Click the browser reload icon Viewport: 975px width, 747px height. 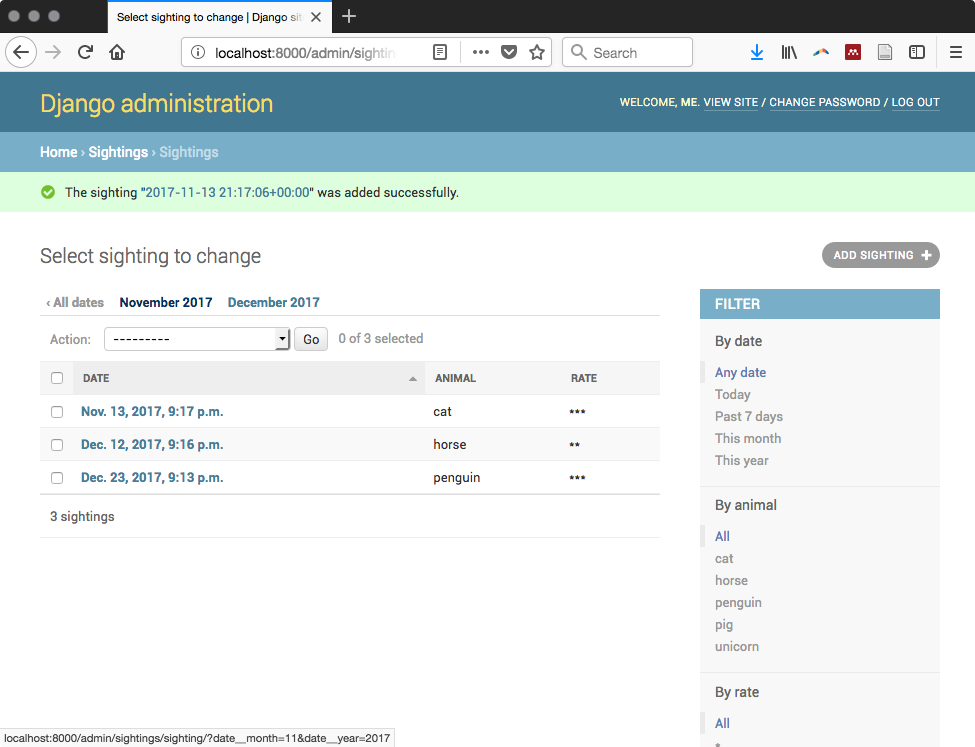(x=86, y=53)
